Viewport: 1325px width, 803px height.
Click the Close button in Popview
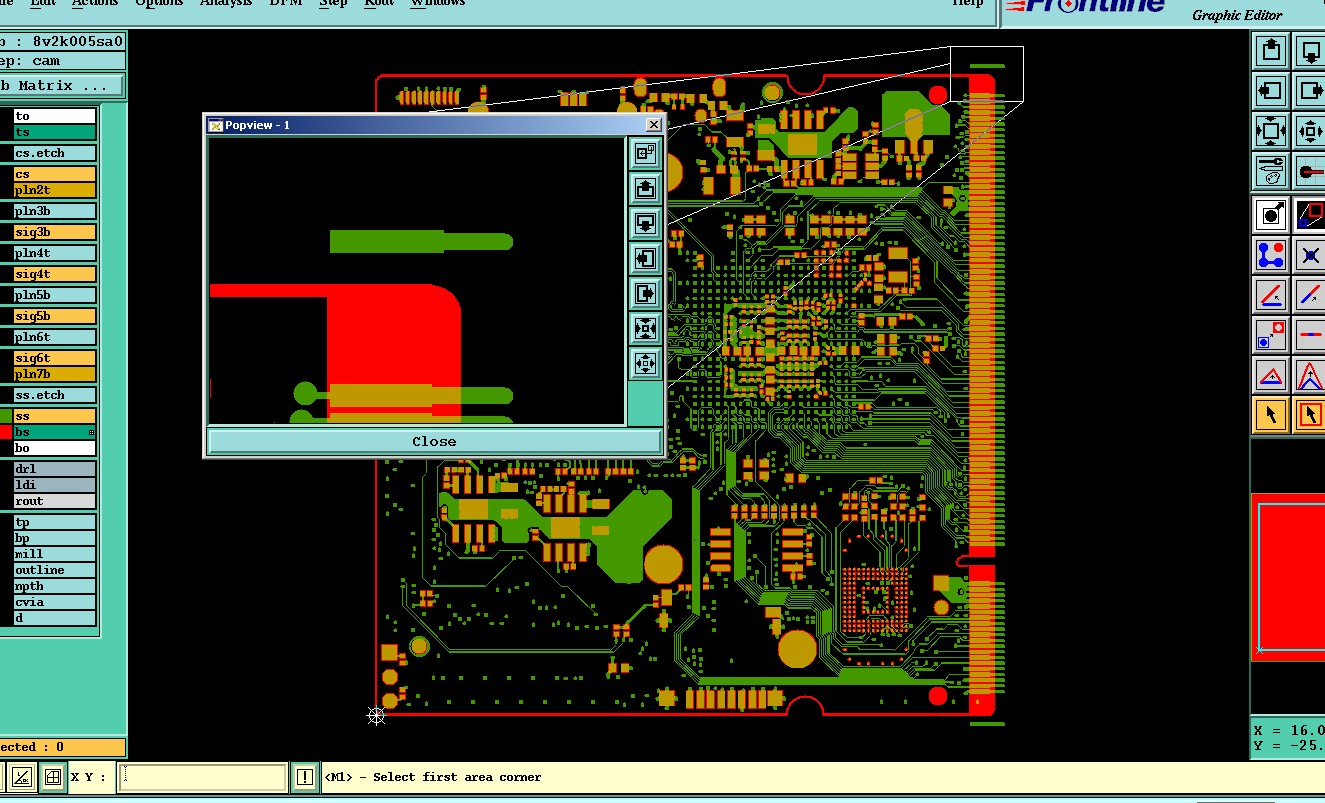[x=434, y=441]
